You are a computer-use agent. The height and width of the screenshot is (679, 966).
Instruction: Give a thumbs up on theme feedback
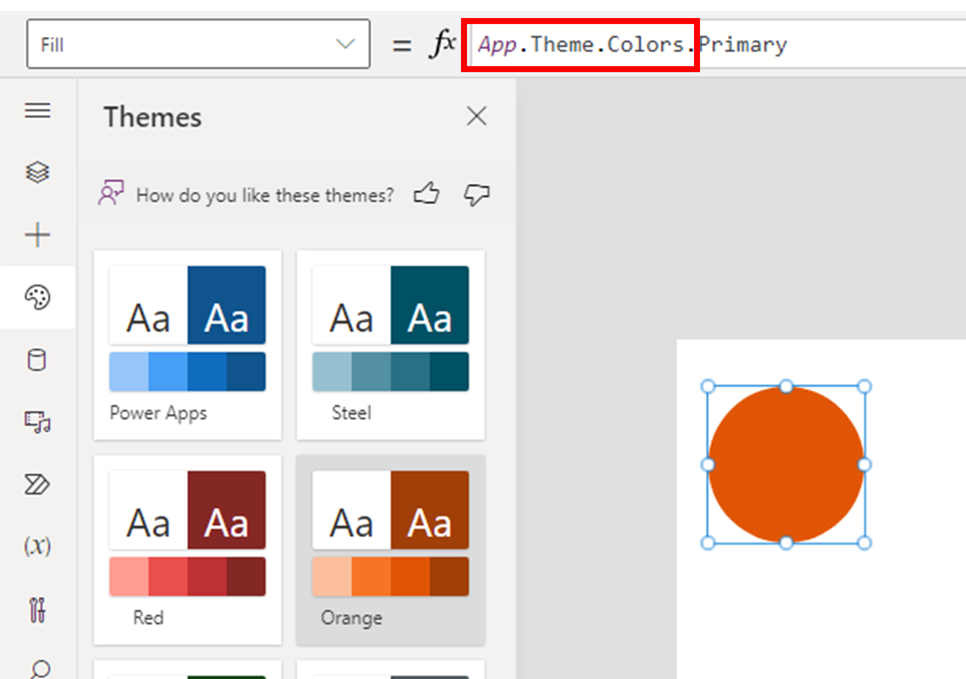click(426, 195)
